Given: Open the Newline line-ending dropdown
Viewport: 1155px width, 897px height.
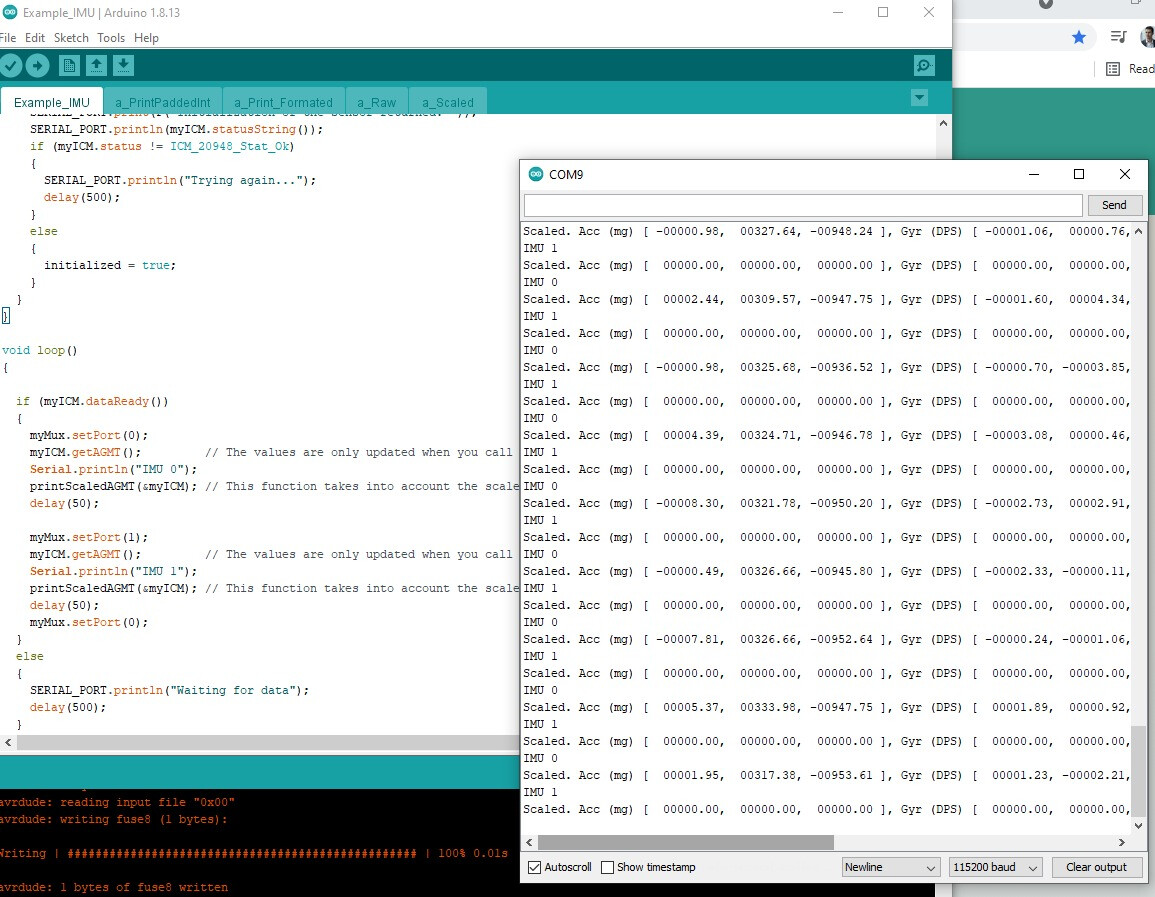Looking at the screenshot, I should (890, 867).
